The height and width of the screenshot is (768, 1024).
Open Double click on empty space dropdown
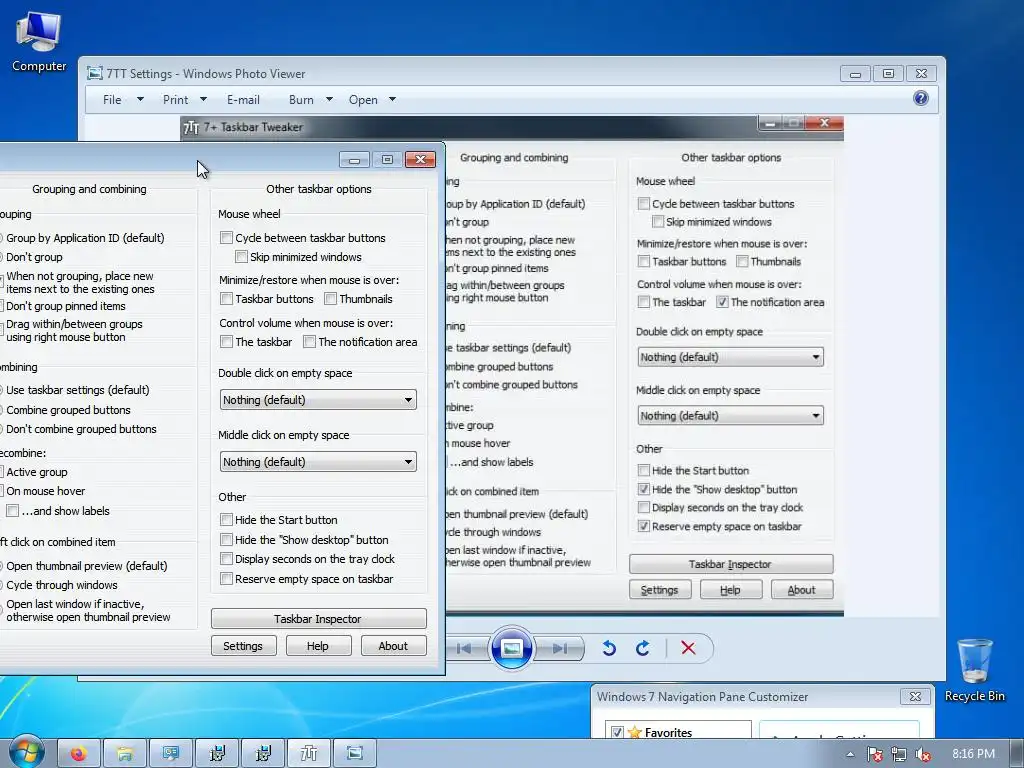pyautogui.click(x=318, y=400)
